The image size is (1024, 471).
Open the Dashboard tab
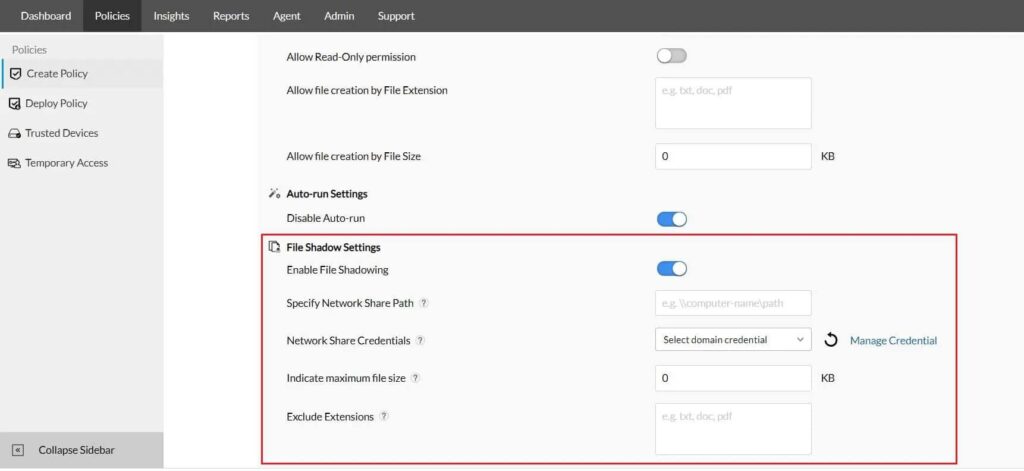pos(46,16)
